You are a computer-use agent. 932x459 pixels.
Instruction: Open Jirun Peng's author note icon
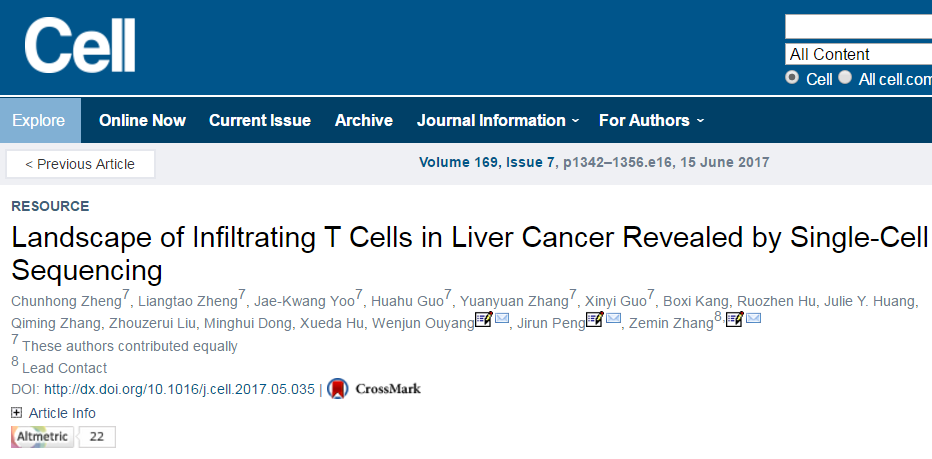point(595,320)
